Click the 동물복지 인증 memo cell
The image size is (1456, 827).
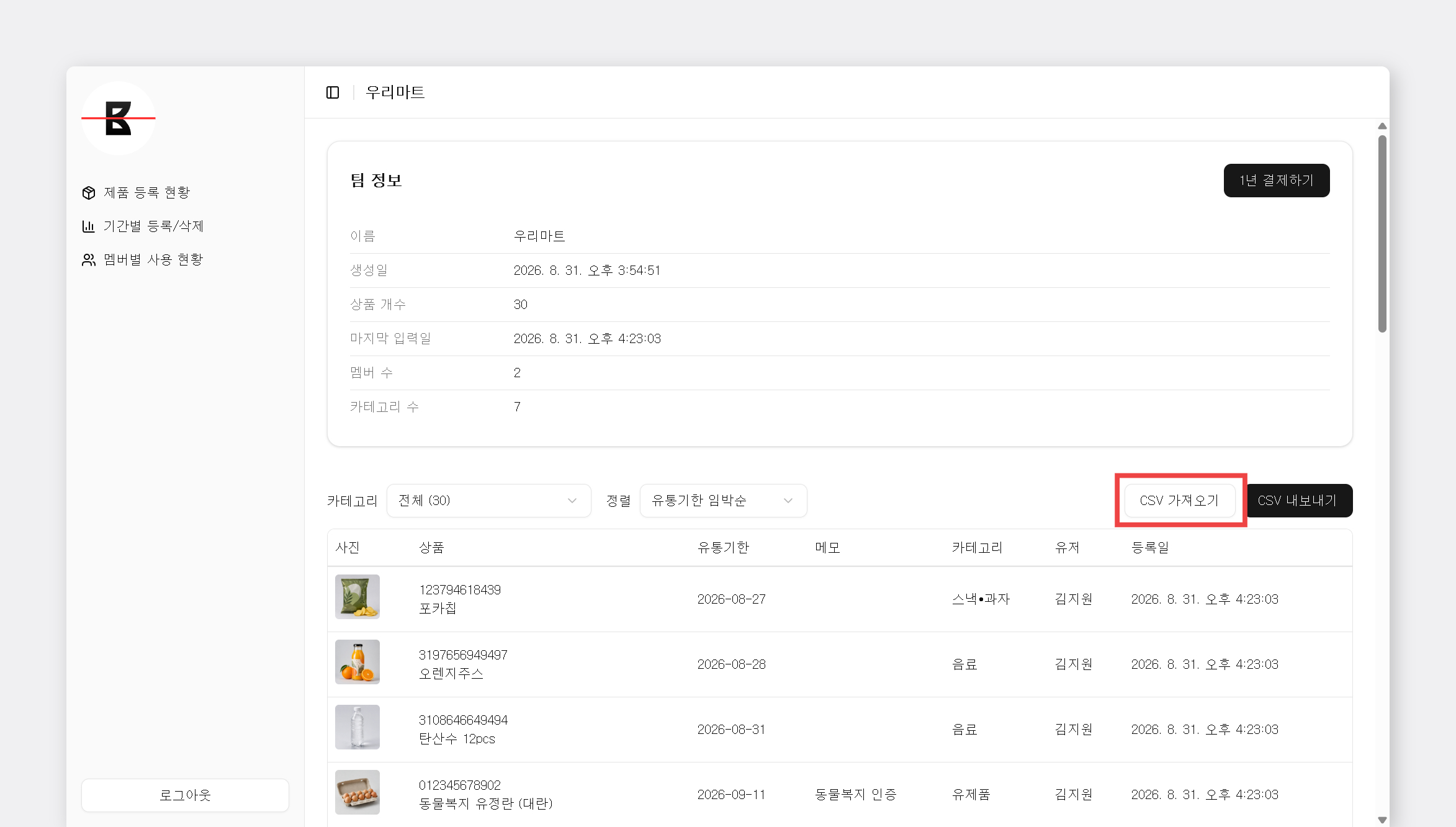855,795
